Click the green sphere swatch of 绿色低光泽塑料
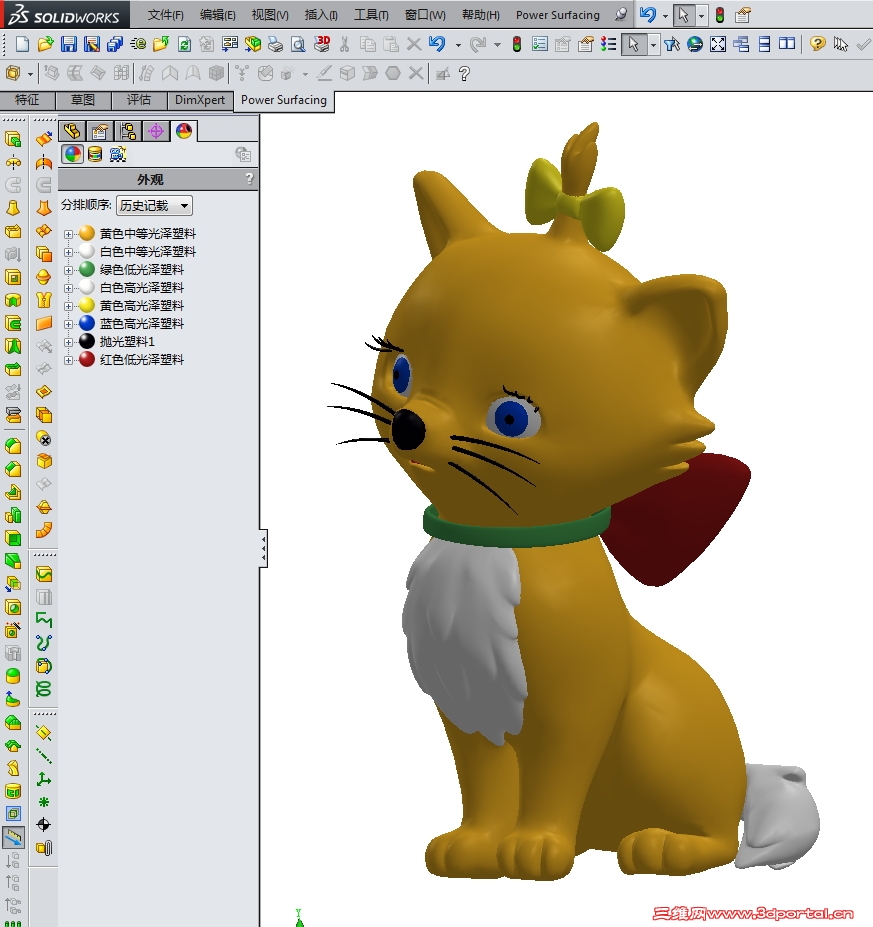Screen dimensions: 873x927 (85, 268)
